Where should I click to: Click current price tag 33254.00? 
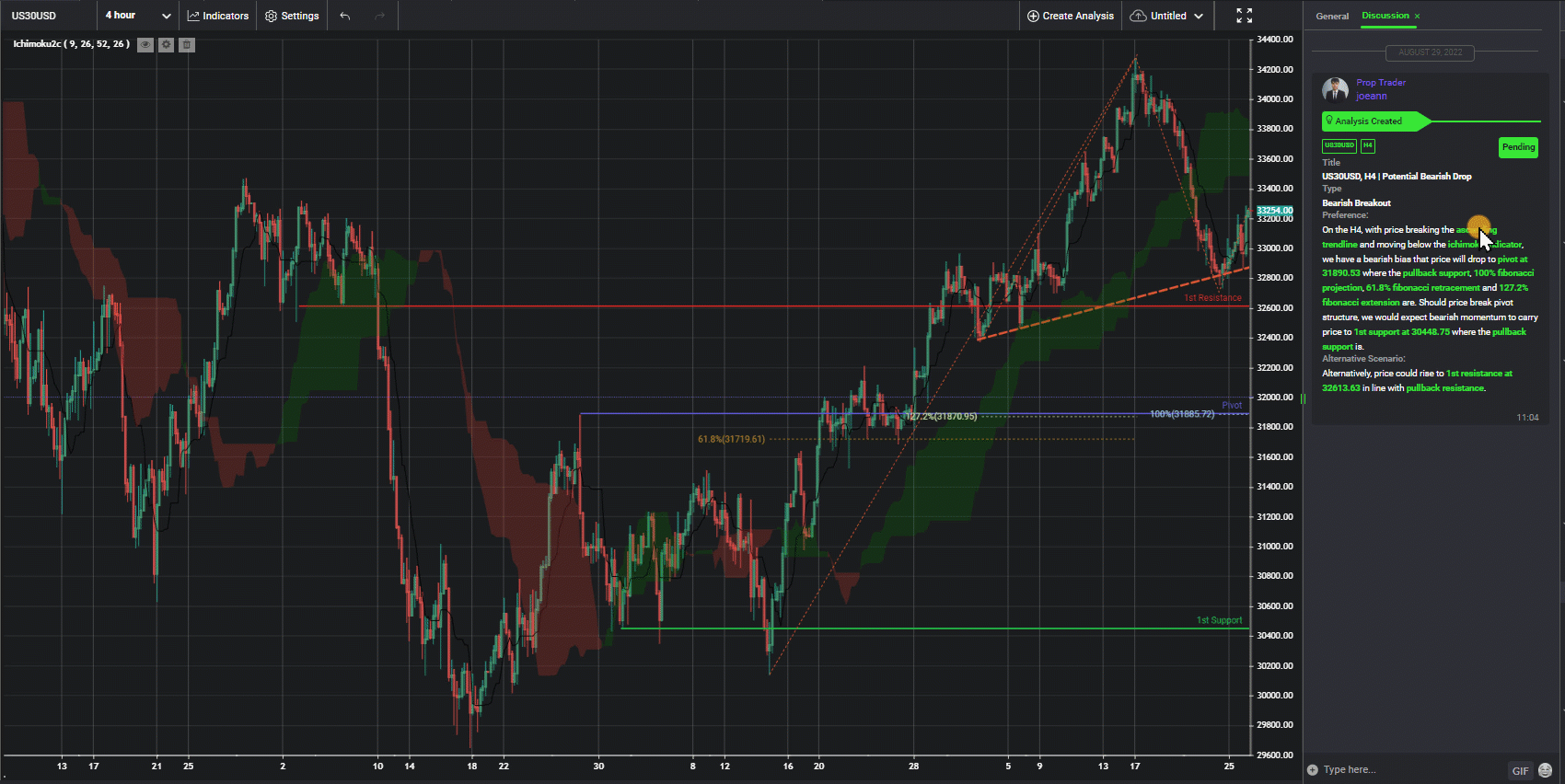click(1274, 211)
